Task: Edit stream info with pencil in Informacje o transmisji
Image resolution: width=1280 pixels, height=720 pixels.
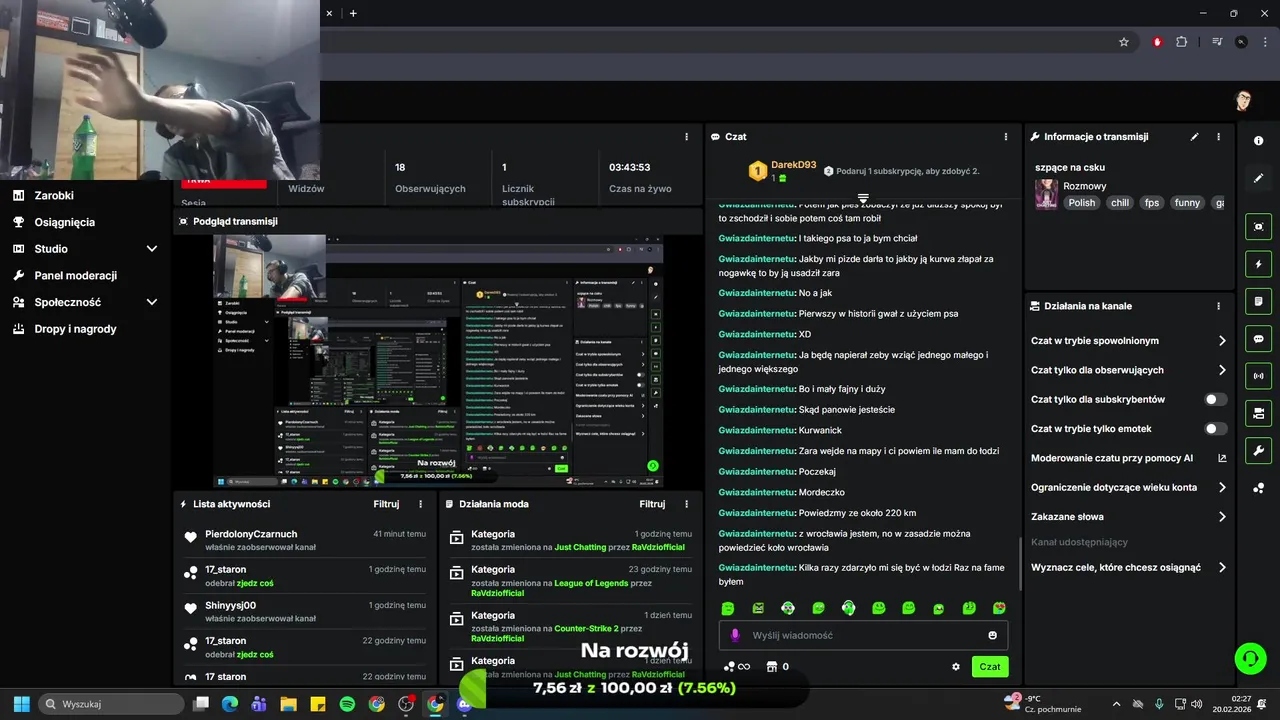Action: point(1194,137)
